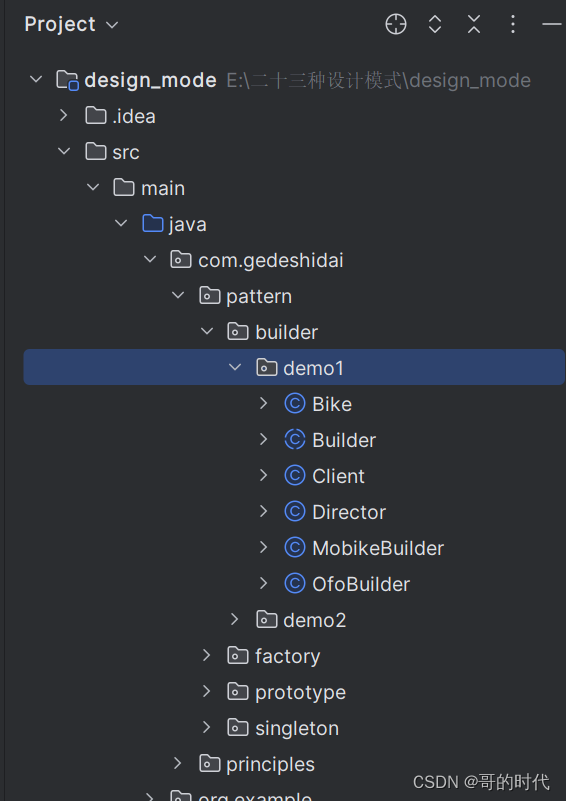Select the Director class
The image size is (566, 801).
(349, 512)
